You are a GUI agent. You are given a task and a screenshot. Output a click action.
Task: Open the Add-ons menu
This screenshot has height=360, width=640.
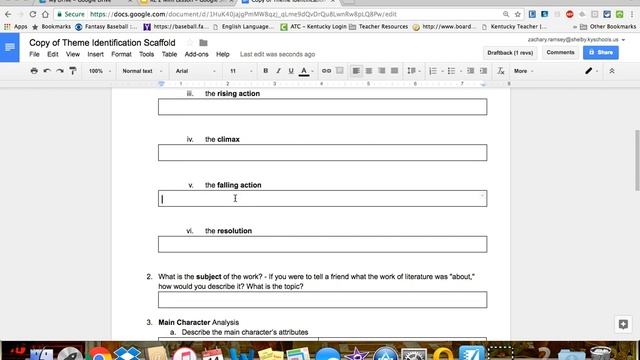click(196, 54)
